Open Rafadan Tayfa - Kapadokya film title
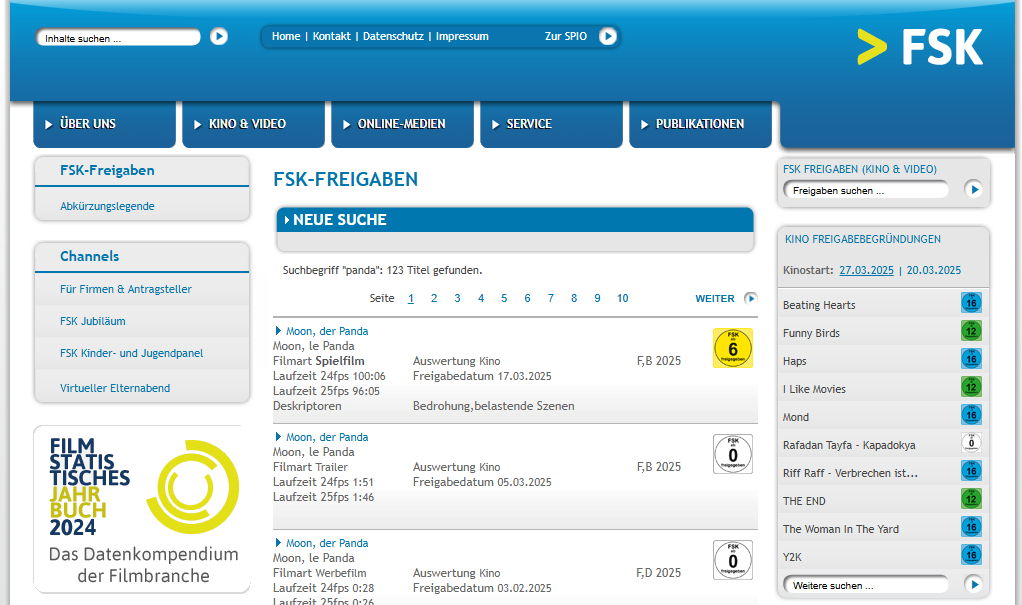The height and width of the screenshot is (605, 1022). pyautogui.click(x=849, y=445)
